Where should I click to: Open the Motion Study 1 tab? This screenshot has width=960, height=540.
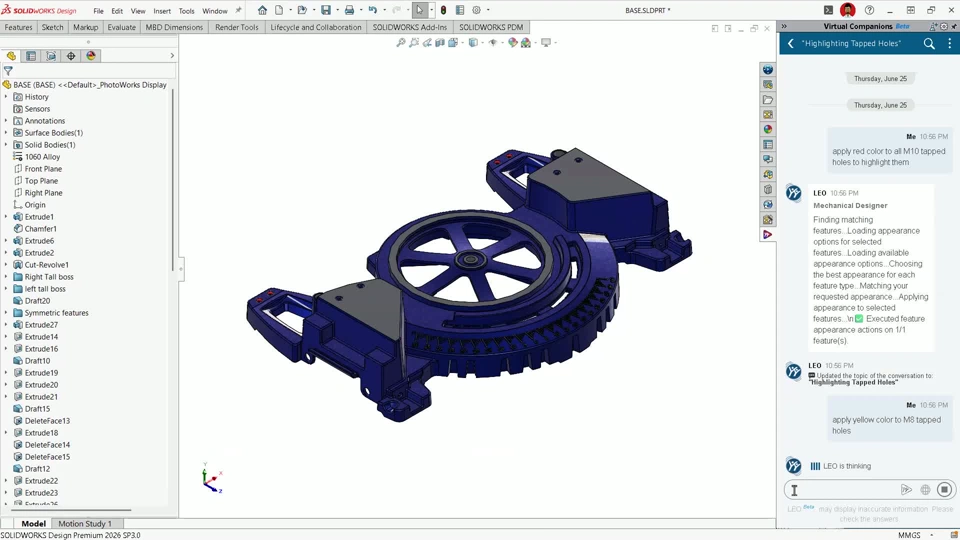pos(84,523)
